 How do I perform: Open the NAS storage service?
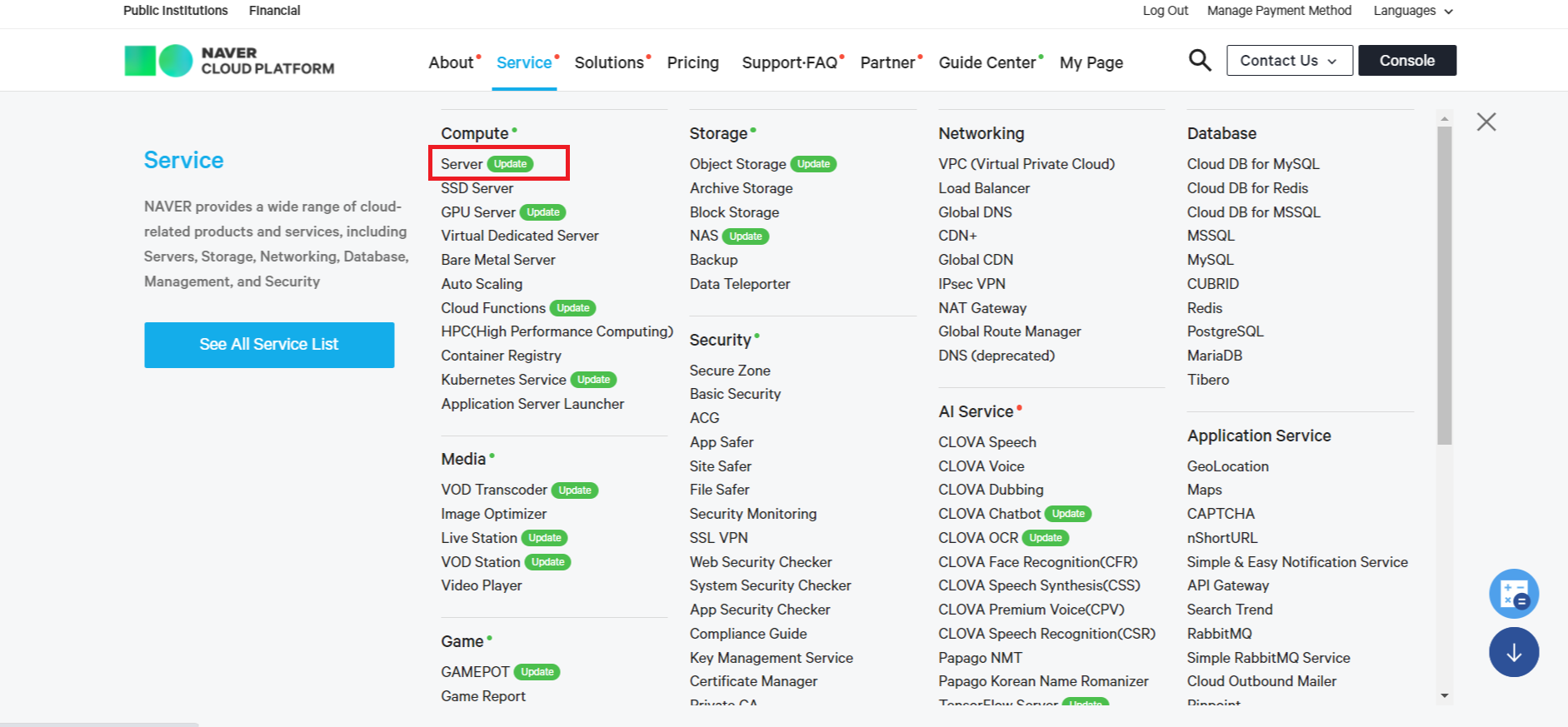tap(703, 236)
